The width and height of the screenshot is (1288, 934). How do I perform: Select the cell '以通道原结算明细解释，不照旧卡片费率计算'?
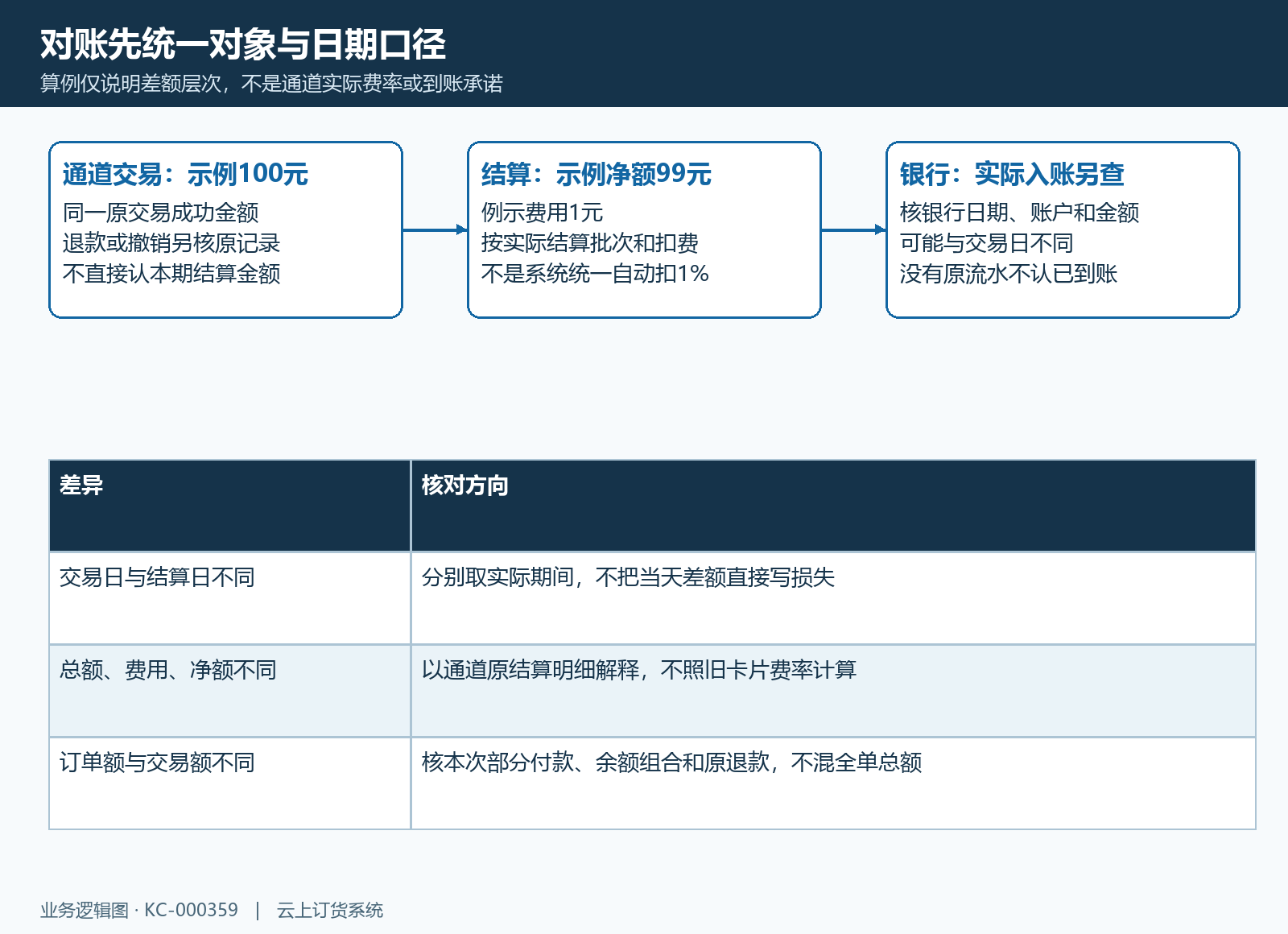coord(833,691)
